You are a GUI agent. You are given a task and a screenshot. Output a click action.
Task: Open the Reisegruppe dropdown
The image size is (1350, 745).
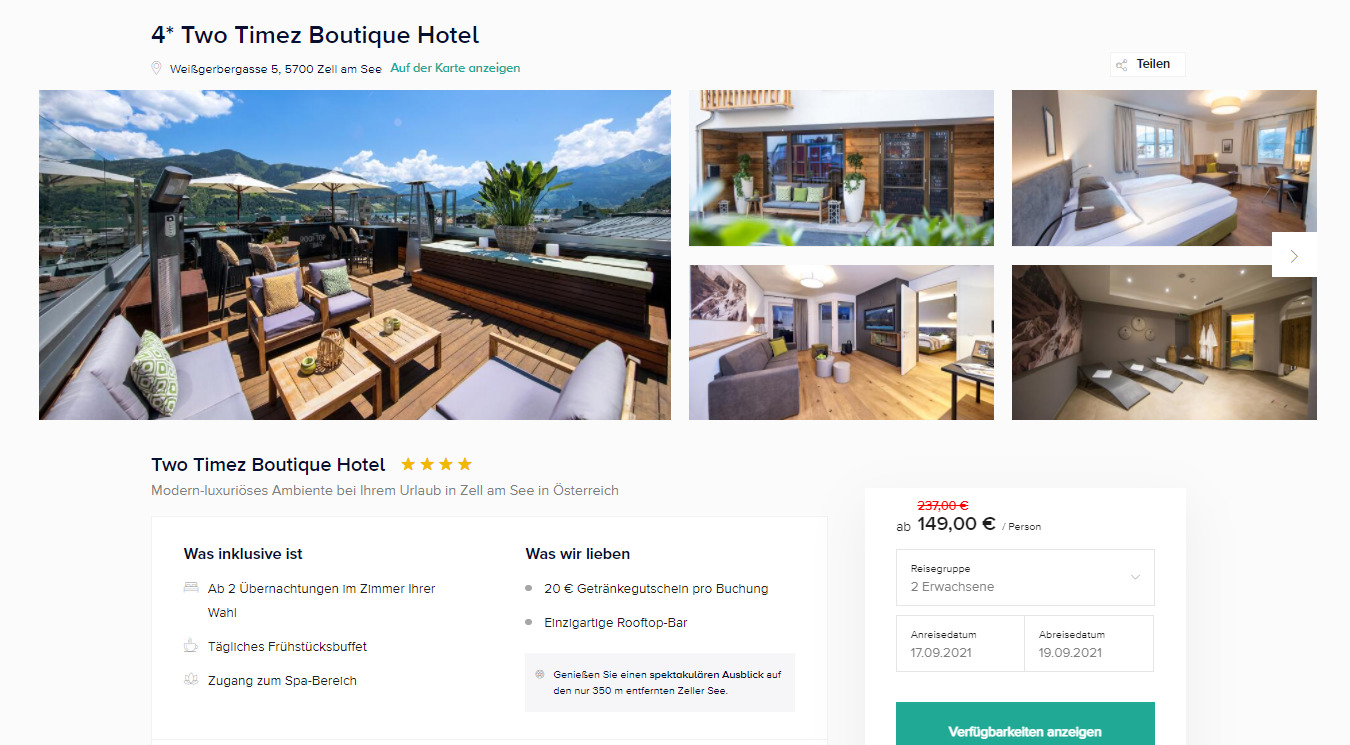(1025, 577)
